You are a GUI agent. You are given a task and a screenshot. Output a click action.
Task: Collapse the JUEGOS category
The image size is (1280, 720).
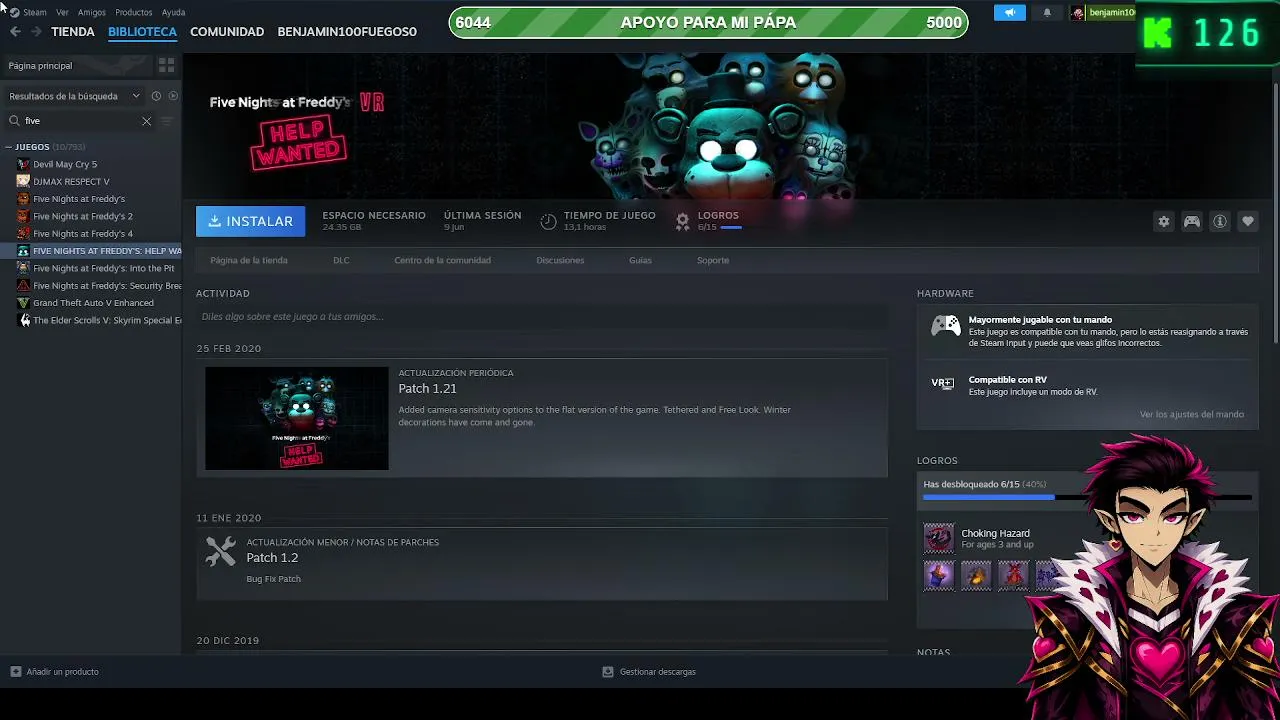[9, 147]
